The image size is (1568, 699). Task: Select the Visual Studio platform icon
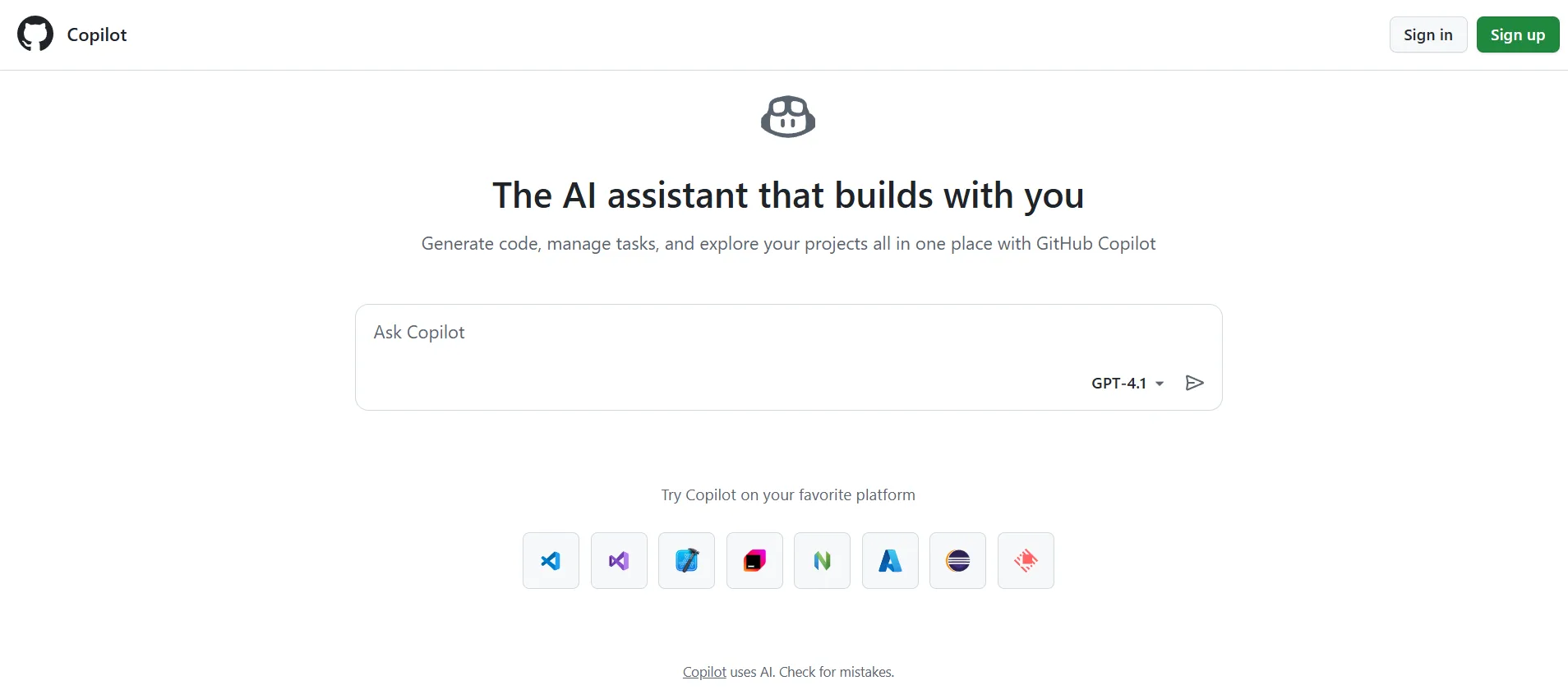619,561
